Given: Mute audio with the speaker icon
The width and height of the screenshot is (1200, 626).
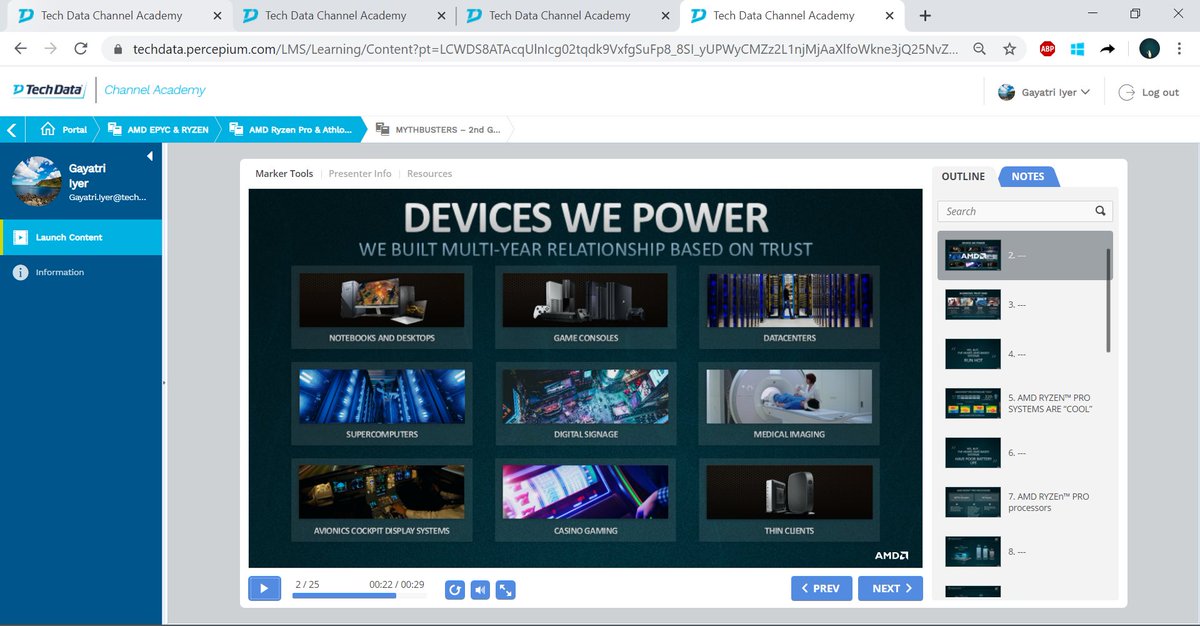Looking at the screenshot, I should (480, 590).
